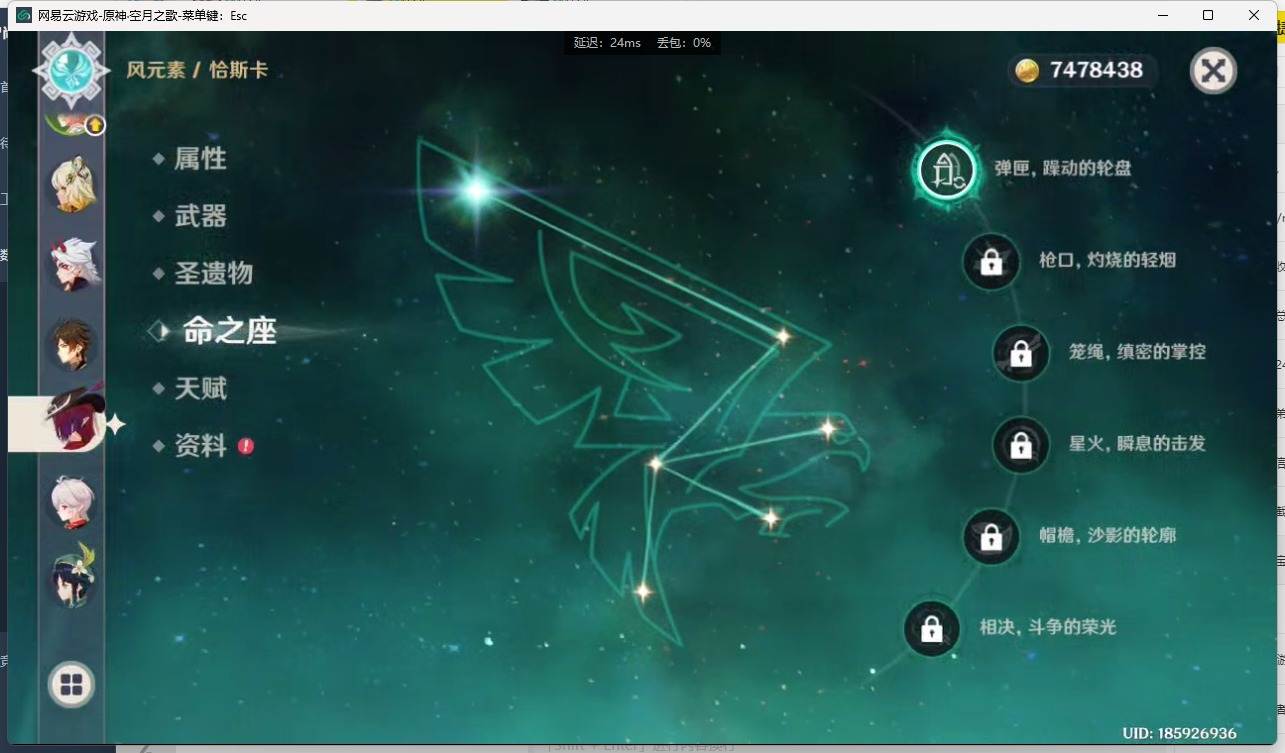
Task: Close the character screen with the X button
Action: pos(1213,71)
